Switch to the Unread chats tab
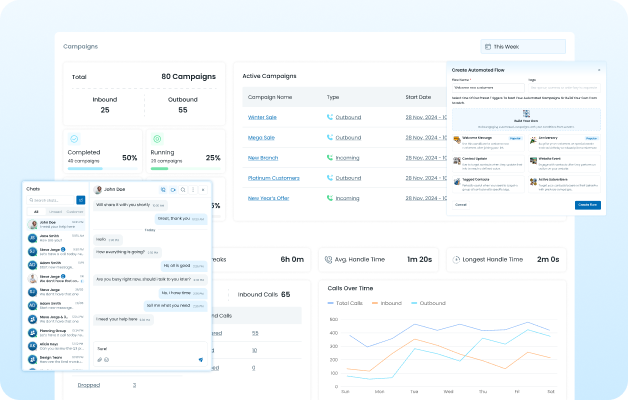Image resolution: width=628 pixels, height=400 pixels. tap(56, 212)
